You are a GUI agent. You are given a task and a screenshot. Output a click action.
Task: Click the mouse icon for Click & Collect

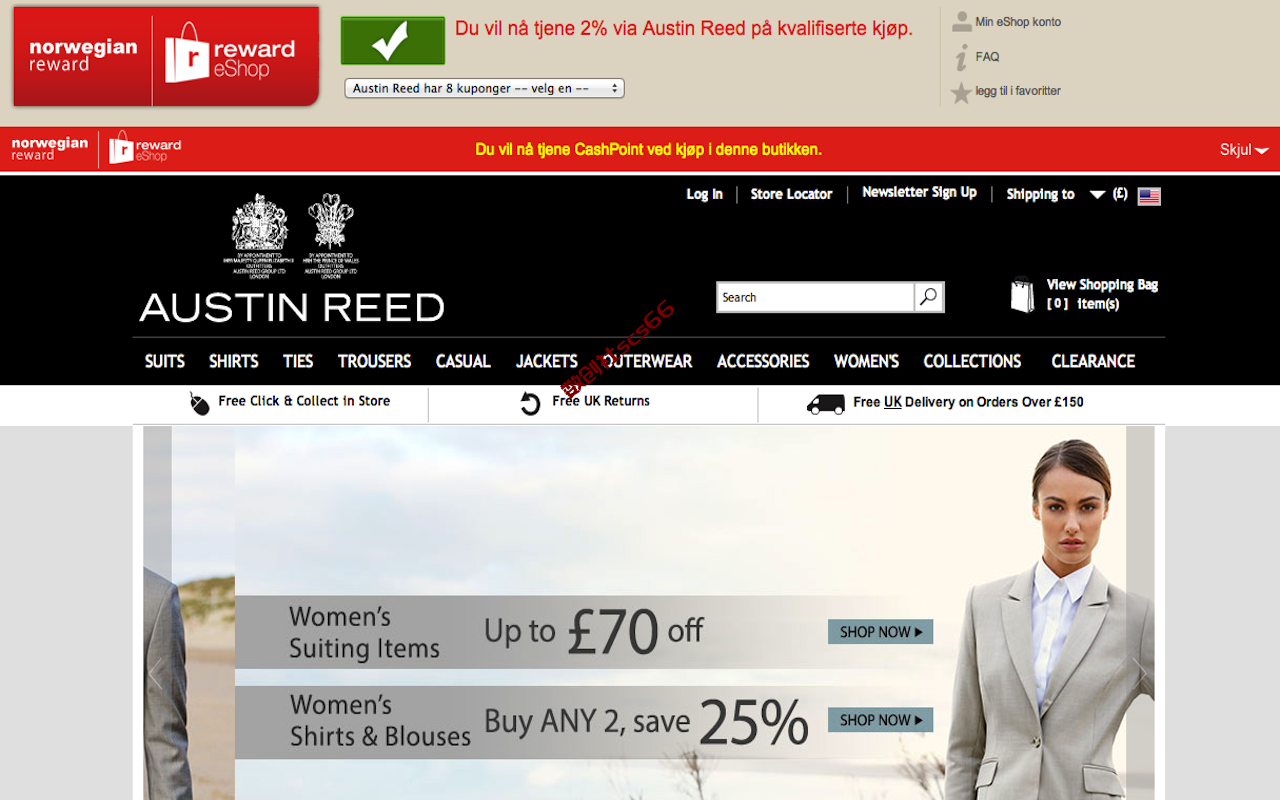[200, 403]
